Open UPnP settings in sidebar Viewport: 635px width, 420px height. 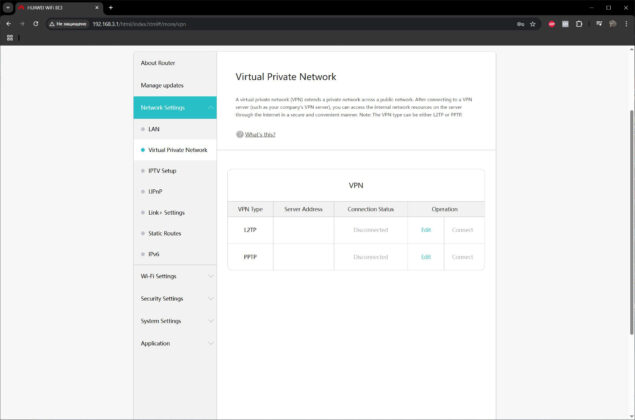point(175,191)
